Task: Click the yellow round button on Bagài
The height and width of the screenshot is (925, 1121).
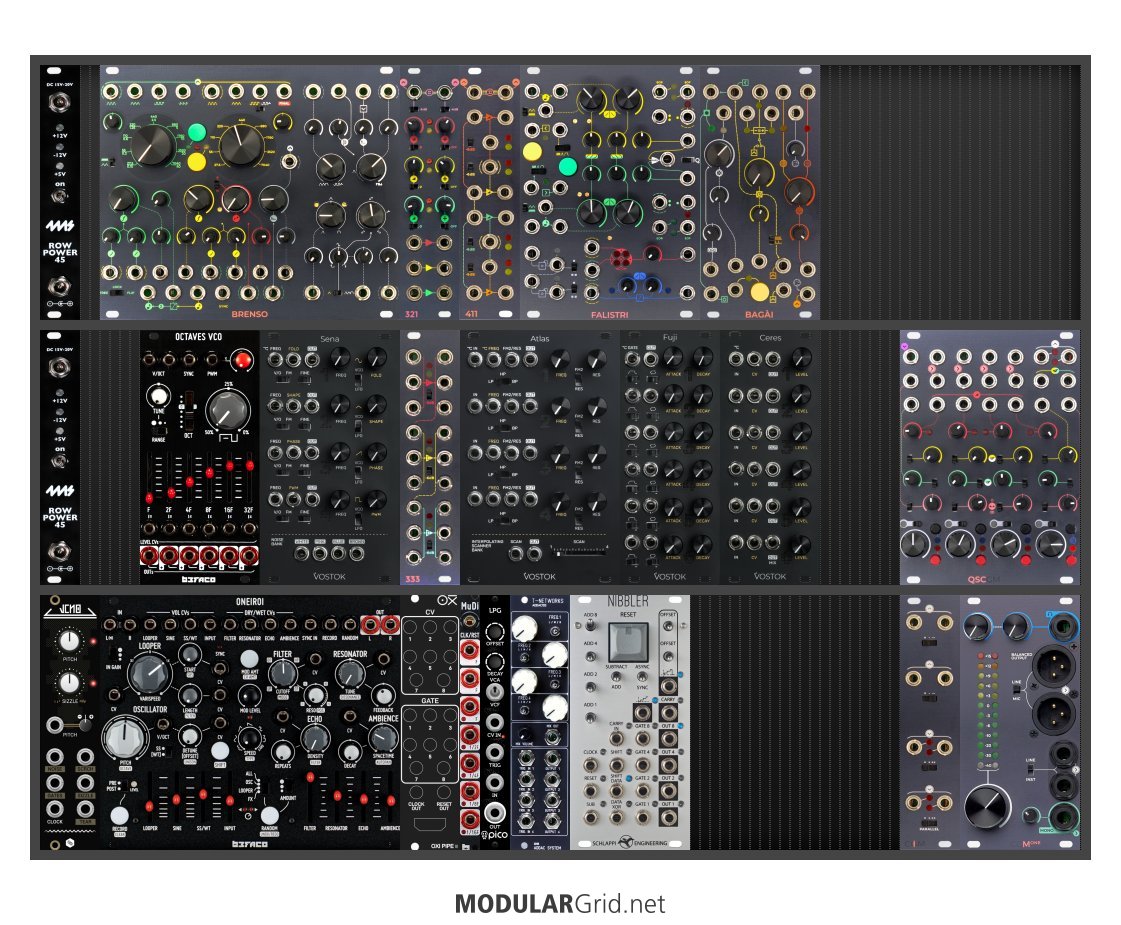Action: coord(760,292)
